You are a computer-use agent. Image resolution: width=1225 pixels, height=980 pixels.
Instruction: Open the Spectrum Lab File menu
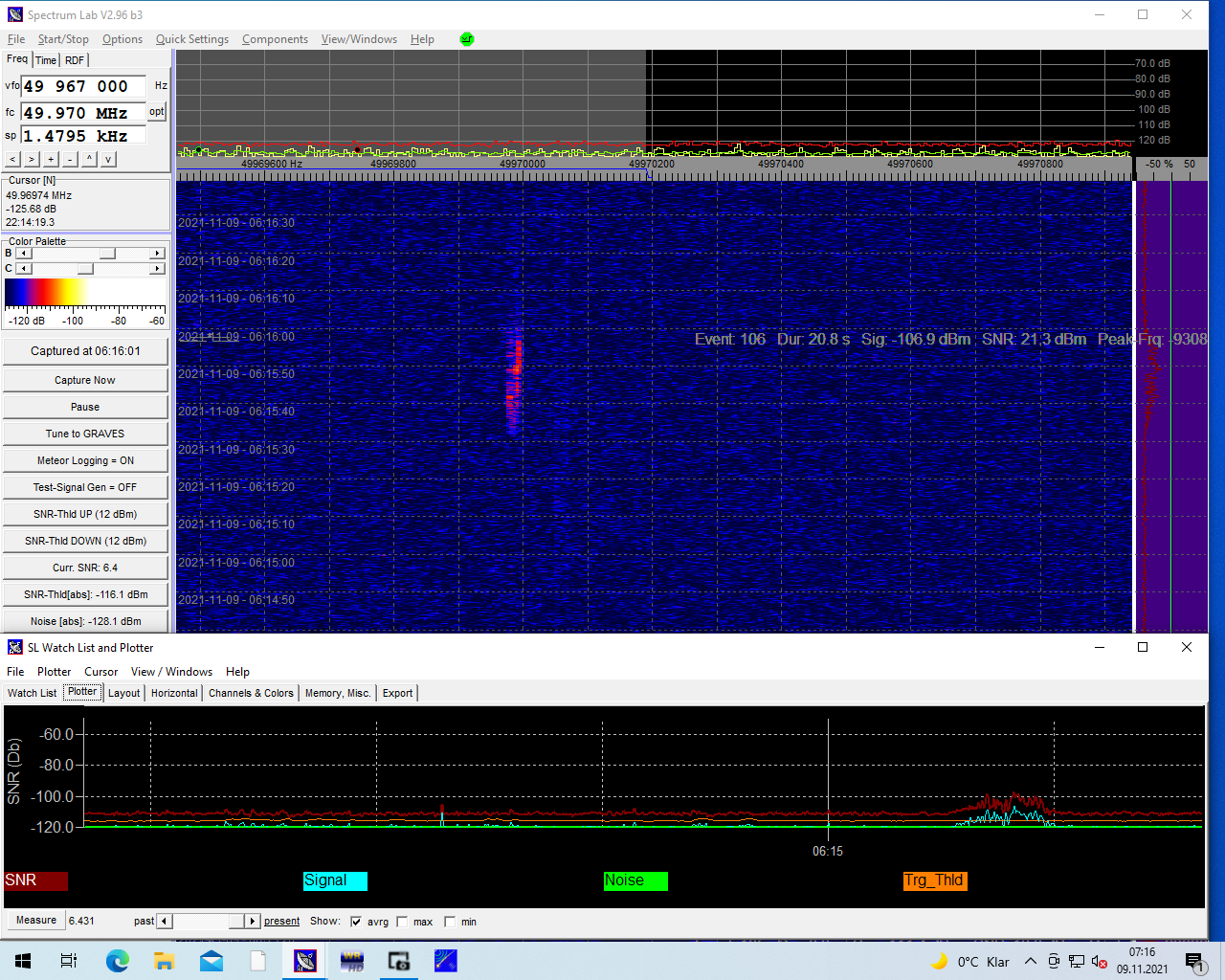16,39
